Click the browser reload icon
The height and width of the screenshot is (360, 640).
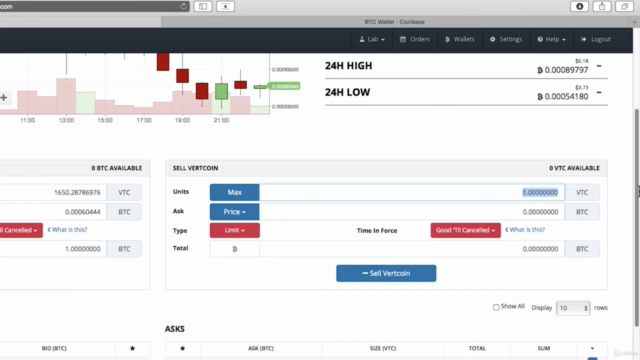pyautogui.click(x=183, y=6)
